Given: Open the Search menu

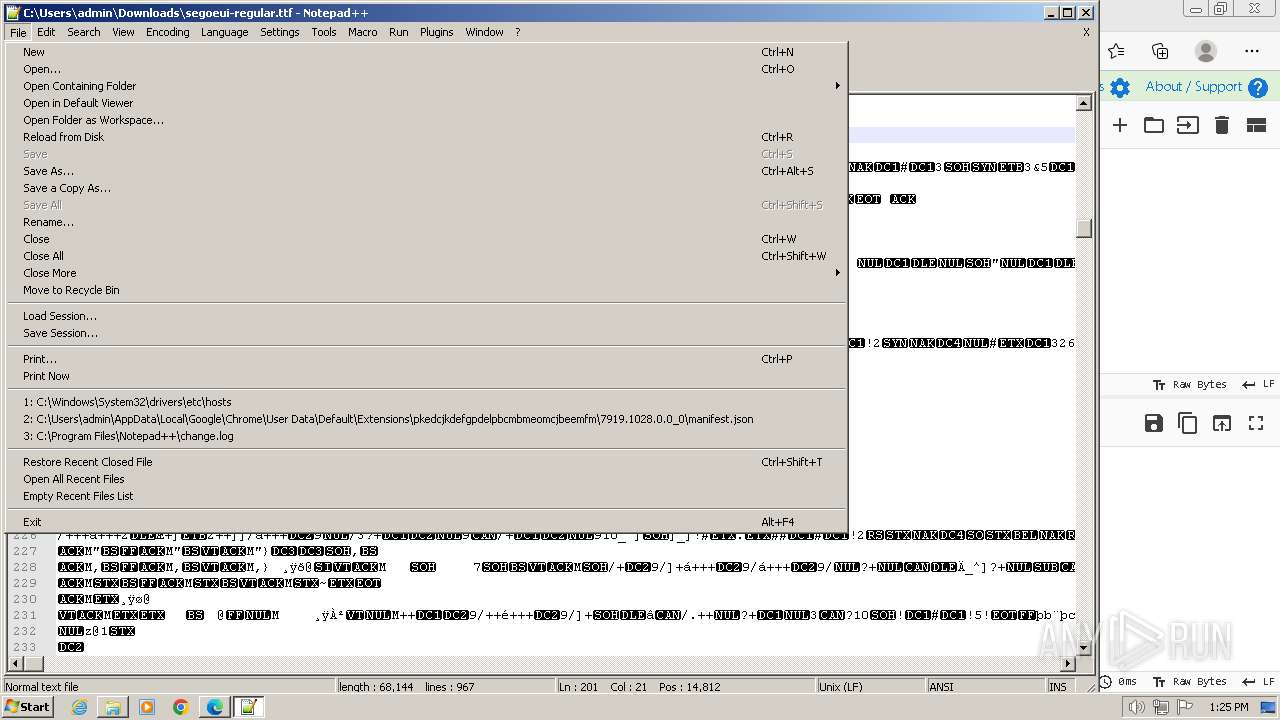Looking at the screenshot, I should (84, 32).
